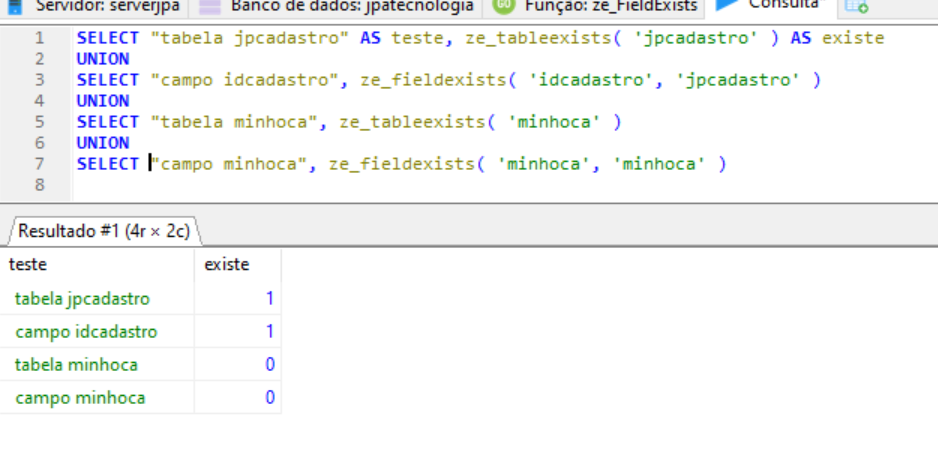Select the 'tabela jpcadastro' result cell

[x=97, y=298]
